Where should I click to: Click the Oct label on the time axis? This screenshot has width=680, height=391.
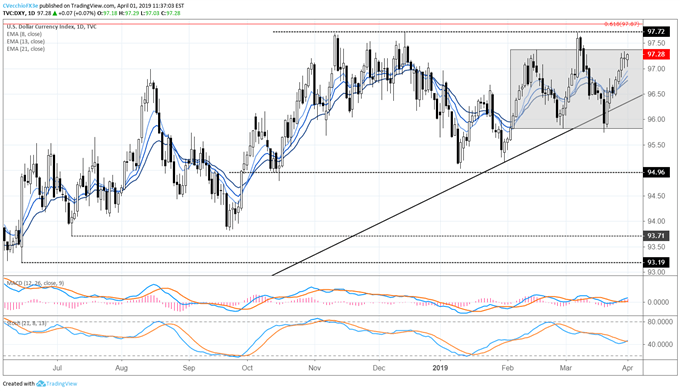pos(247,368)
